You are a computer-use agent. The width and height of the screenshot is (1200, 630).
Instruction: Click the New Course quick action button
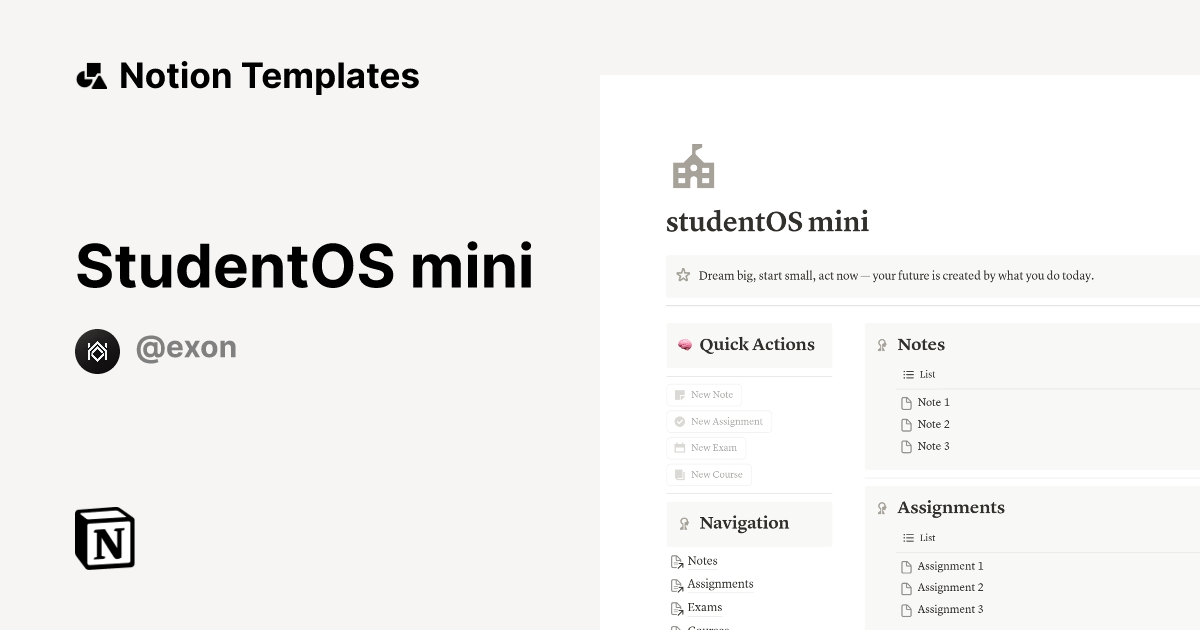(708, 474)
